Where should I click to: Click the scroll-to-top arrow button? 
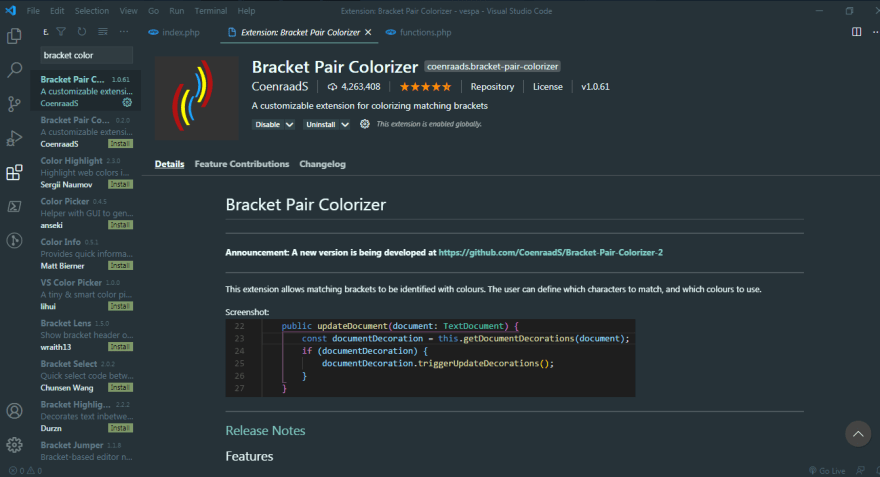pyautogui.click(x=858, y=433)
